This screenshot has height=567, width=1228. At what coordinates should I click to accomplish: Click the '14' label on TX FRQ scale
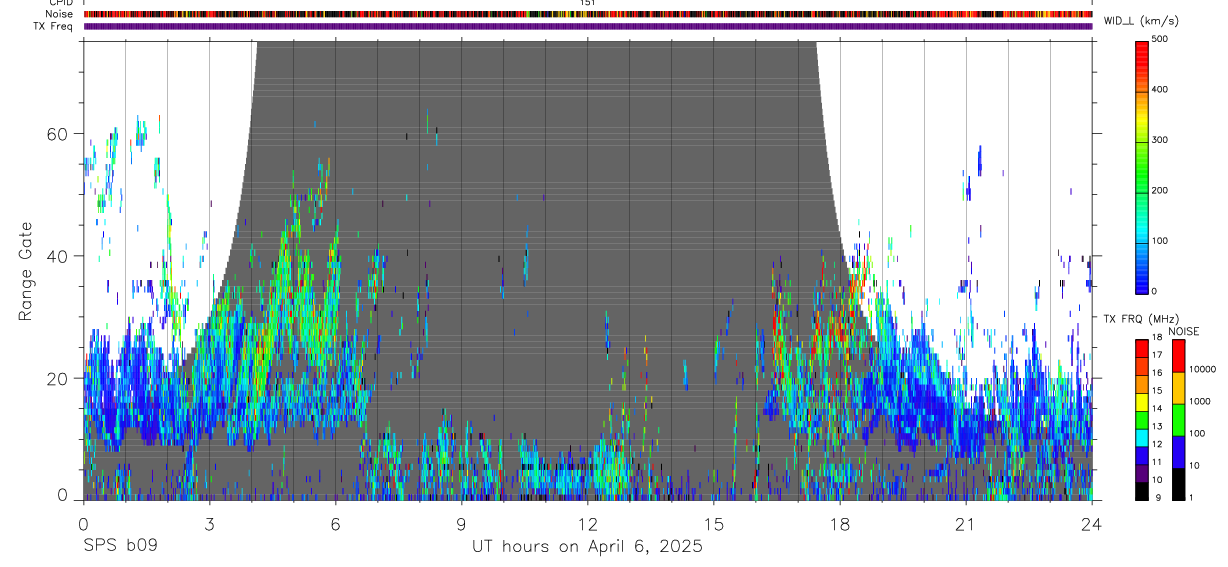tap(1157, 408)
